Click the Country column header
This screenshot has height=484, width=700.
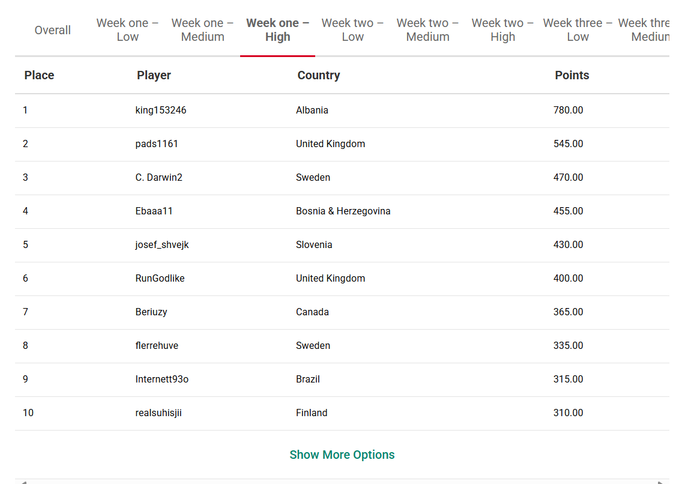(x=319, y=75)
